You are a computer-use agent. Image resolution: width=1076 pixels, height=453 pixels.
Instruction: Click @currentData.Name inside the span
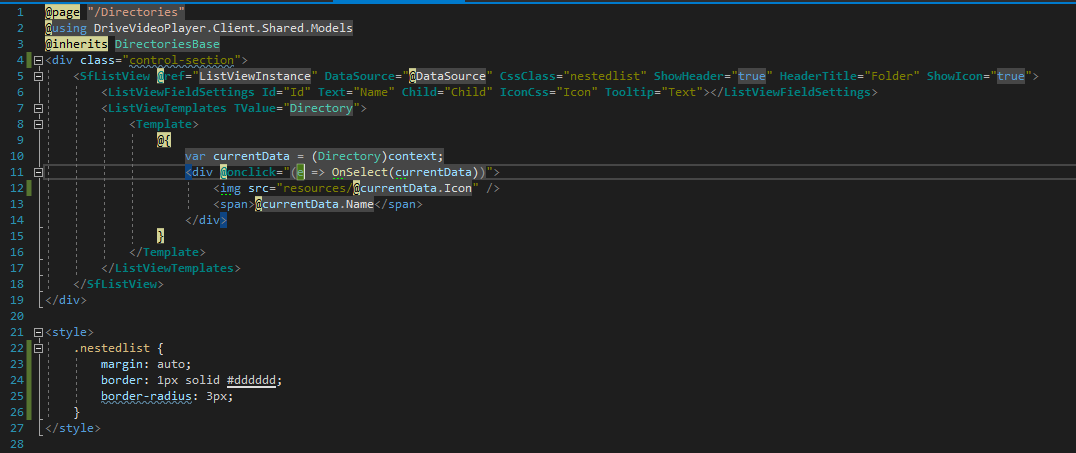pos(314,205)
